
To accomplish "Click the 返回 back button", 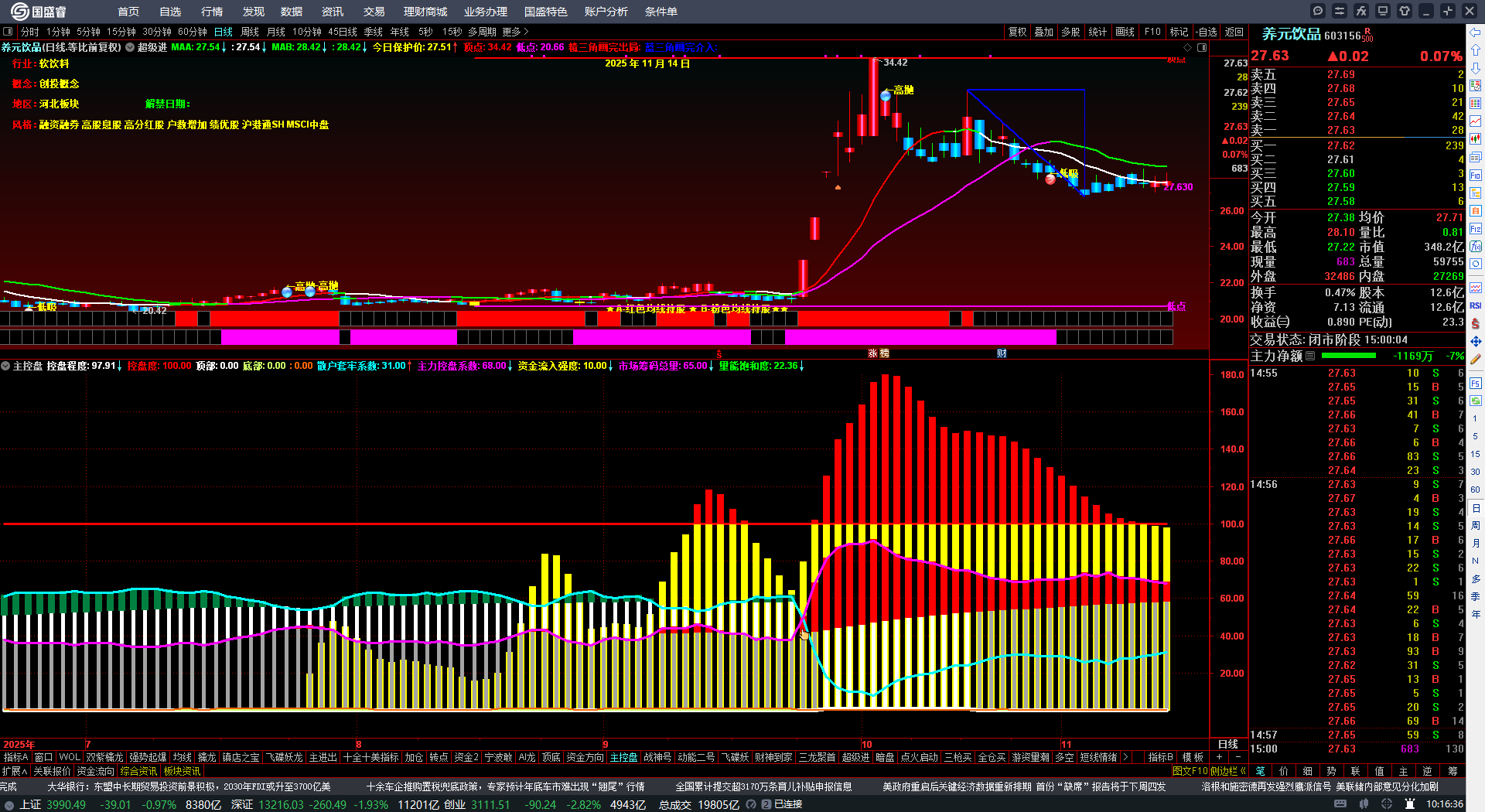I will pos(1234,32).
